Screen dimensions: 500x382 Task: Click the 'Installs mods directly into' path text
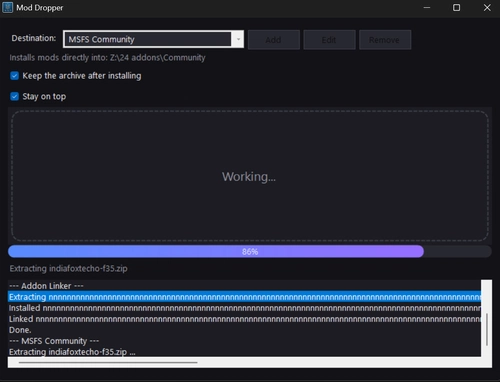coord(107,58)
